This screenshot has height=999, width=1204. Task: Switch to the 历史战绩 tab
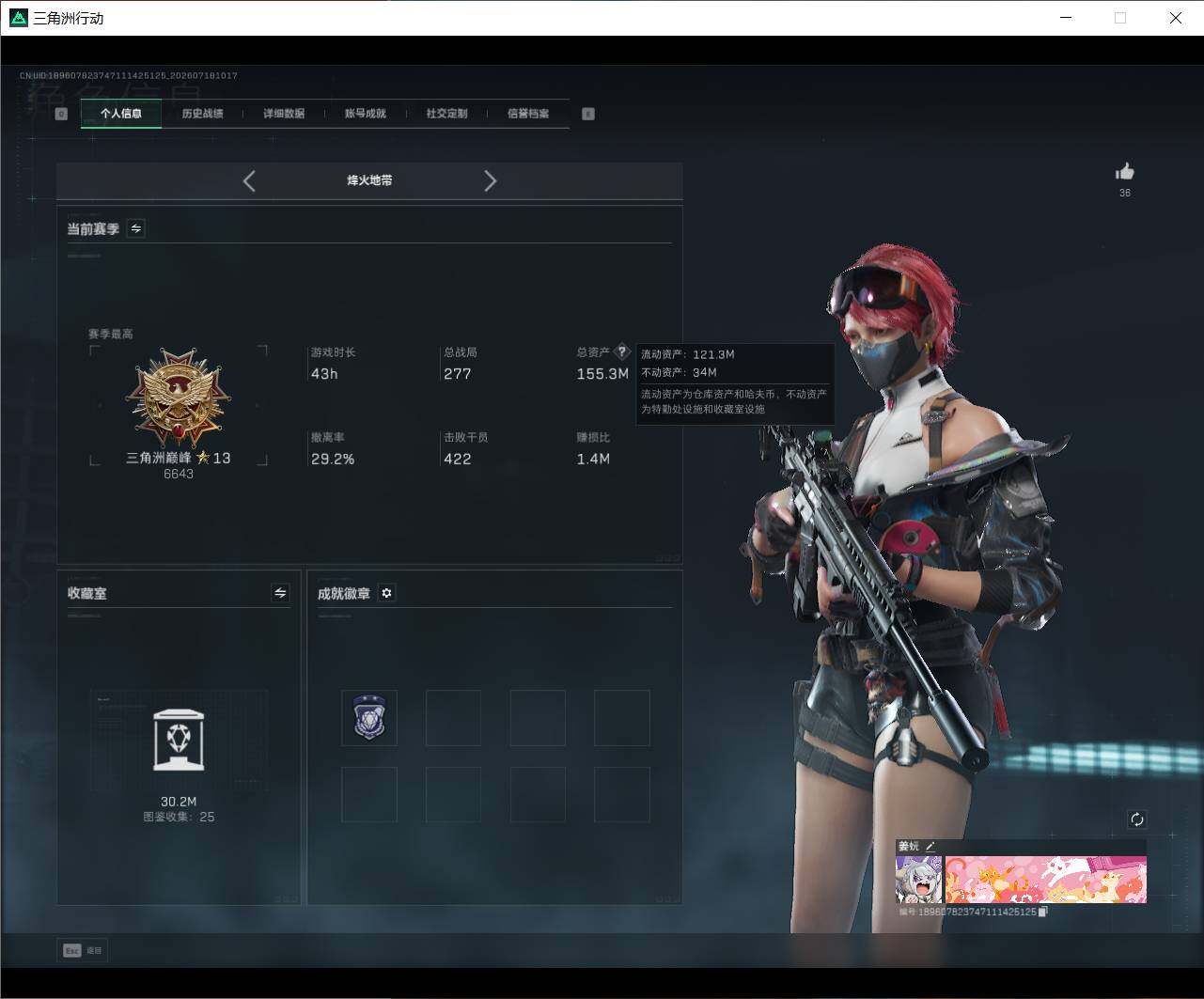tap(202, 114)
